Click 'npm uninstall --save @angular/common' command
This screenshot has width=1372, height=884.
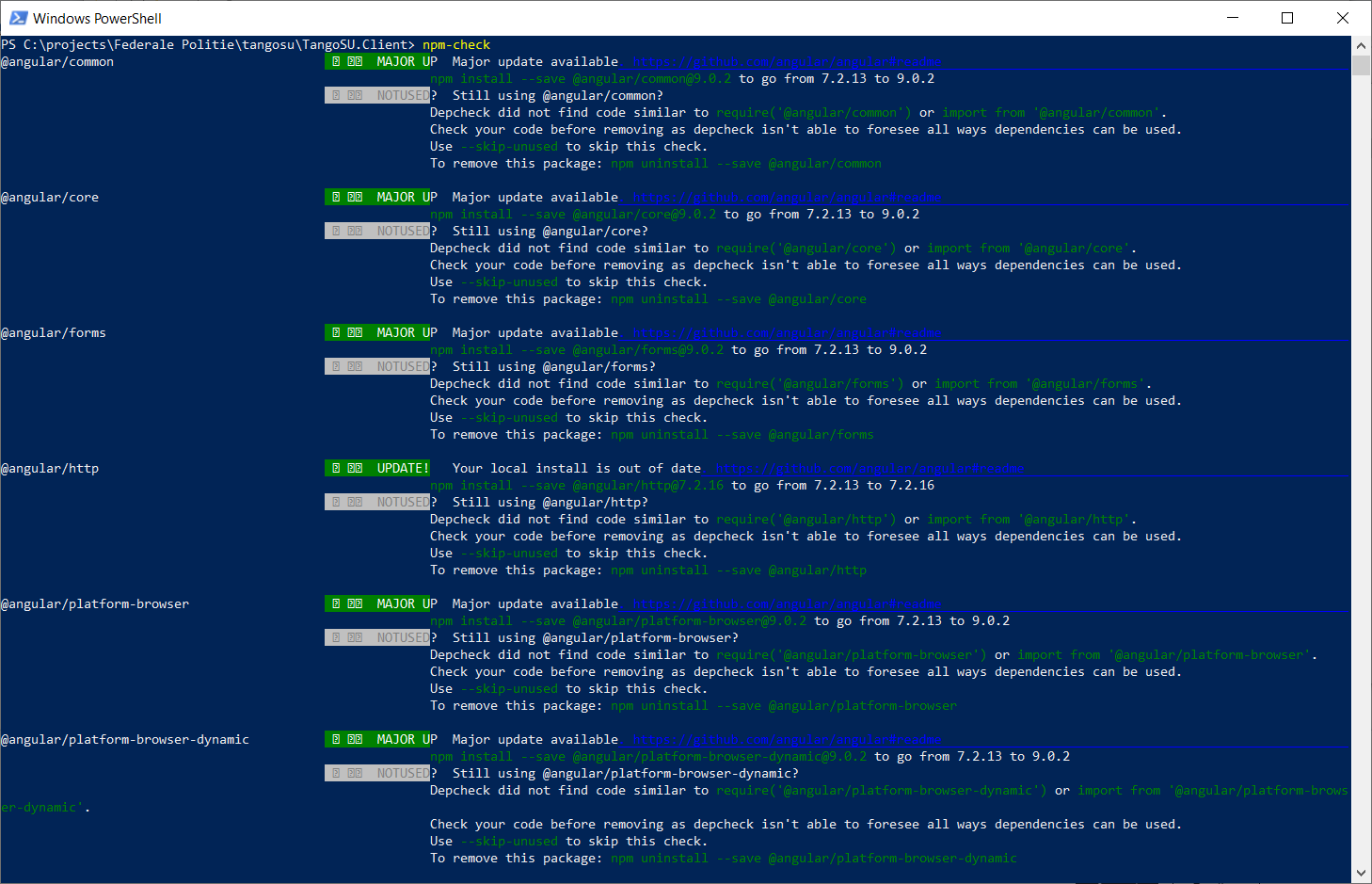click(746, 163)
